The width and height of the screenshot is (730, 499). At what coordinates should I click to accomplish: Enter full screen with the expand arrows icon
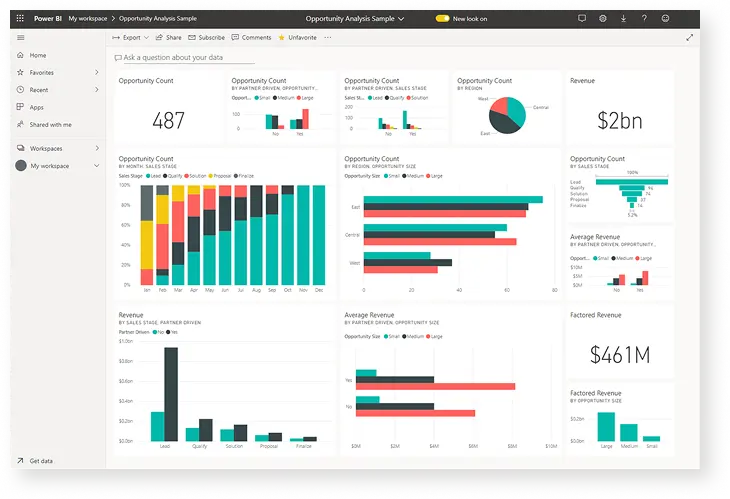point(689,38)
